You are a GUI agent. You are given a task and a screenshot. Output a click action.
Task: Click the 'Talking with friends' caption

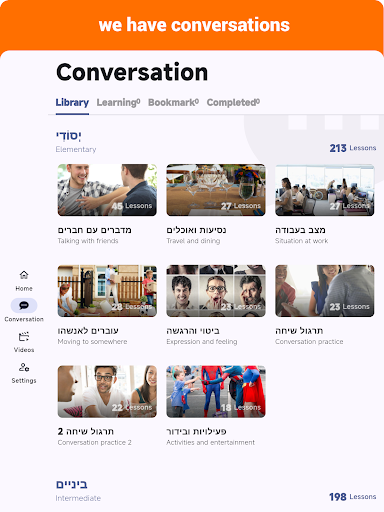click(x=88, y=241)
